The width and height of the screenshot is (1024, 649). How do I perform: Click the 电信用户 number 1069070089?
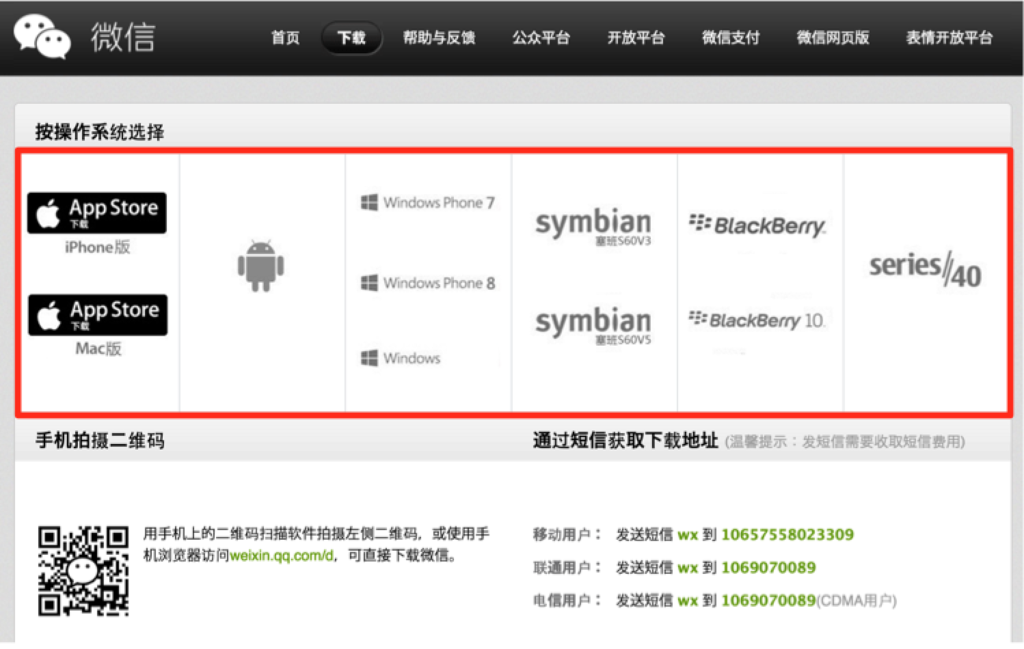[769, 600]
